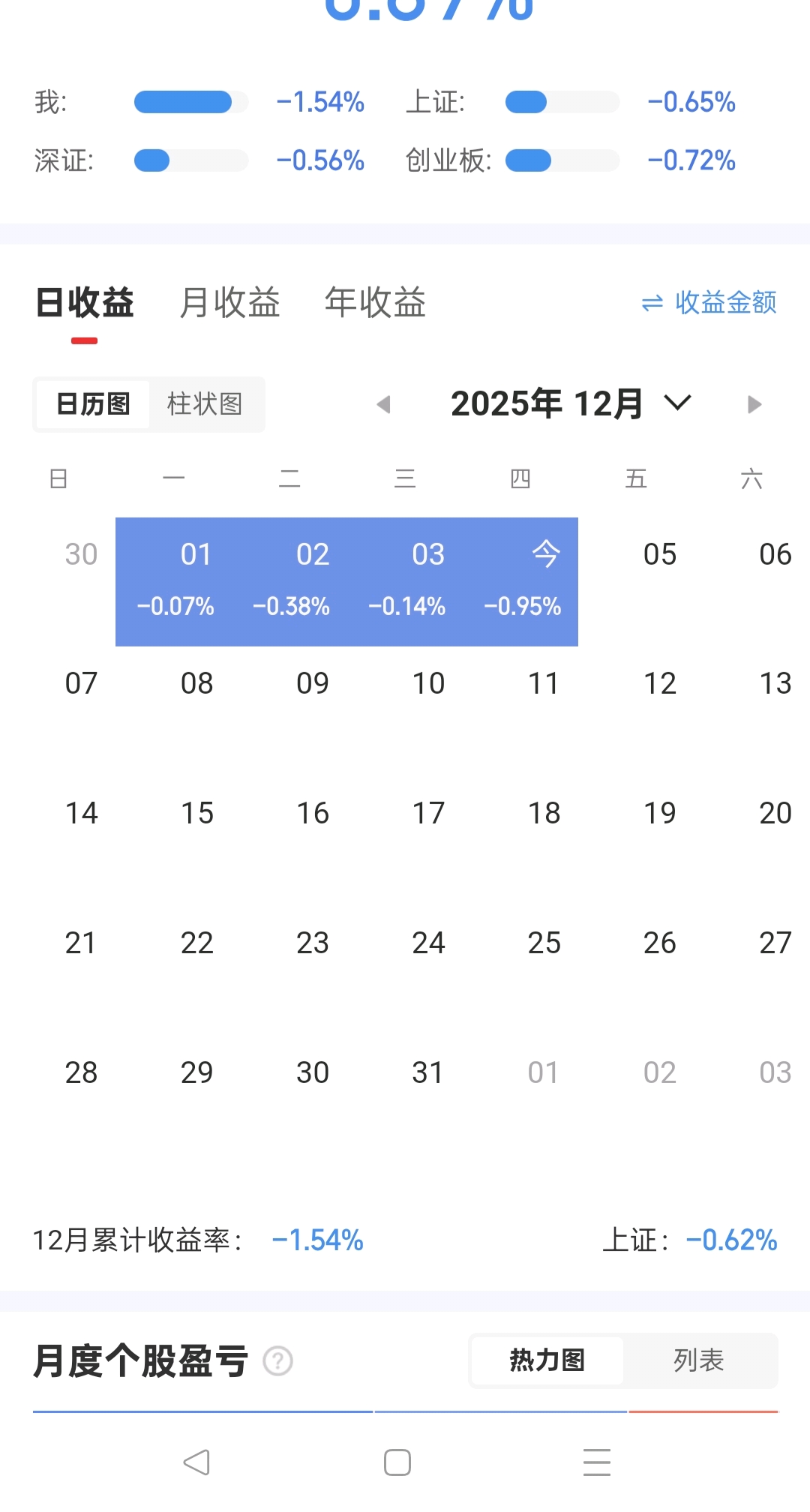Go to previous month with left arrow
The image size is (810, 1512).
[x=384, y=405]
